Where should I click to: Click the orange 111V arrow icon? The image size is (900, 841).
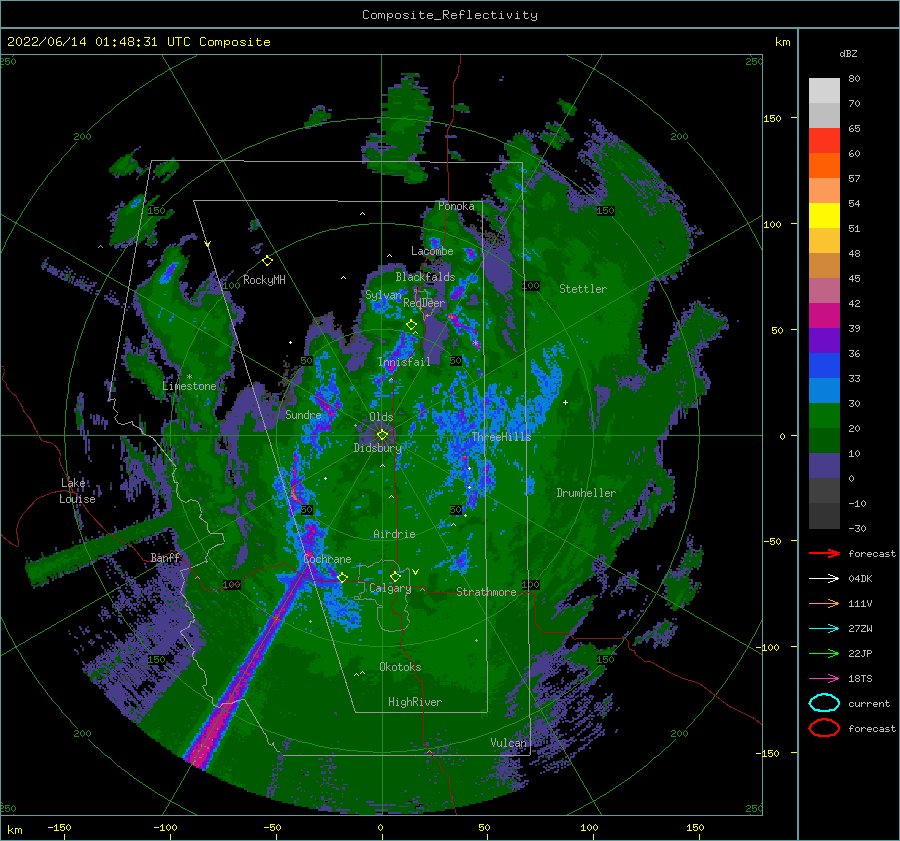point(824,603)
